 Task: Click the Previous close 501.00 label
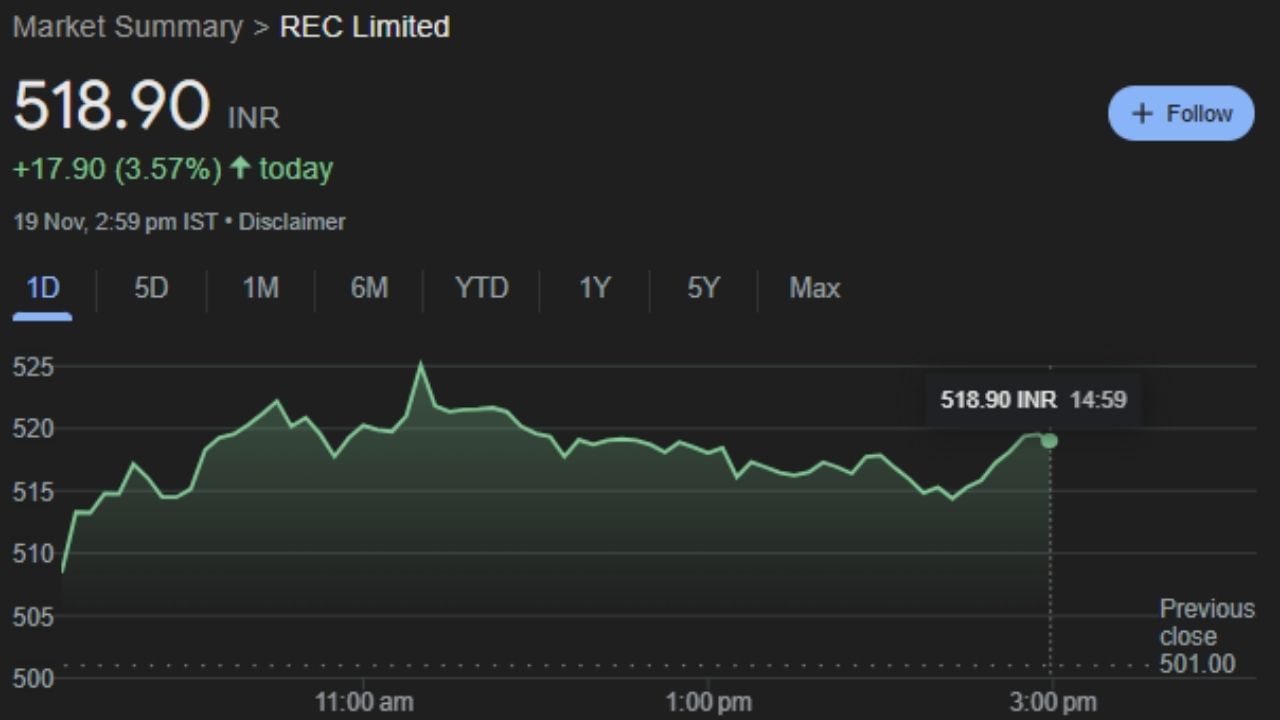(x=1206, y=636)
